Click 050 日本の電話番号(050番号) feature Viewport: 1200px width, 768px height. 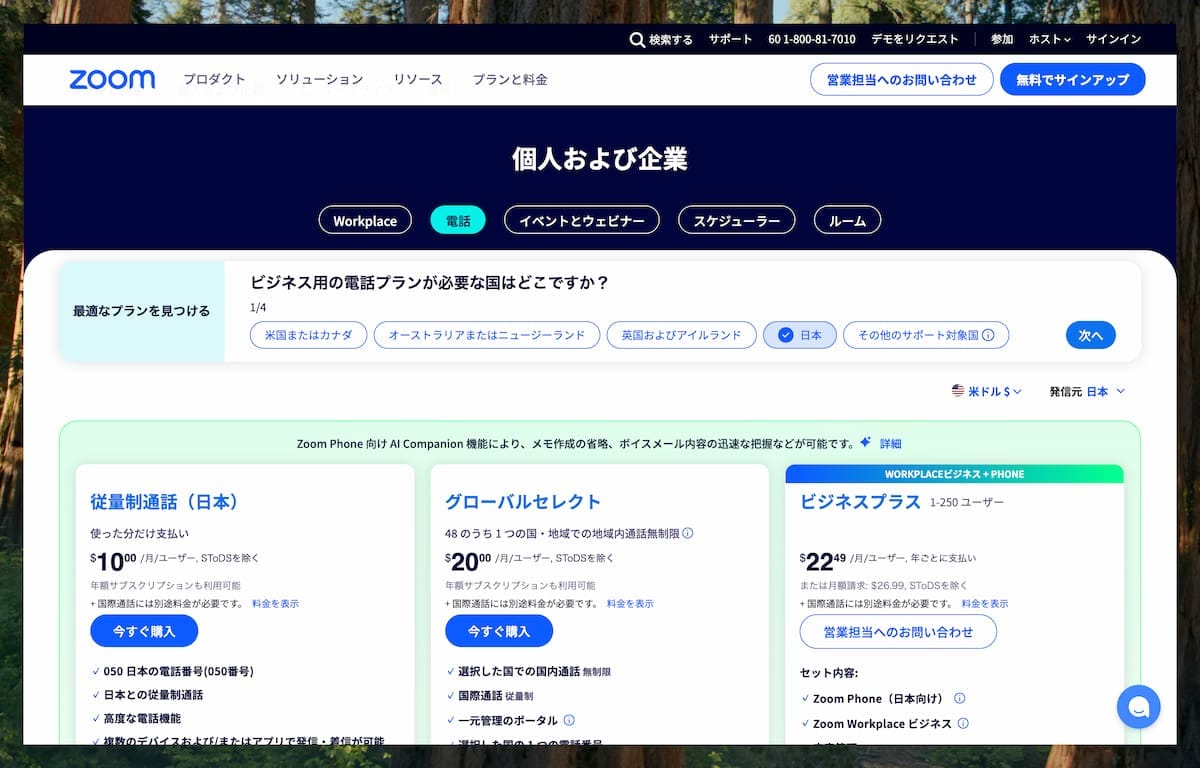tap(178, 672)
